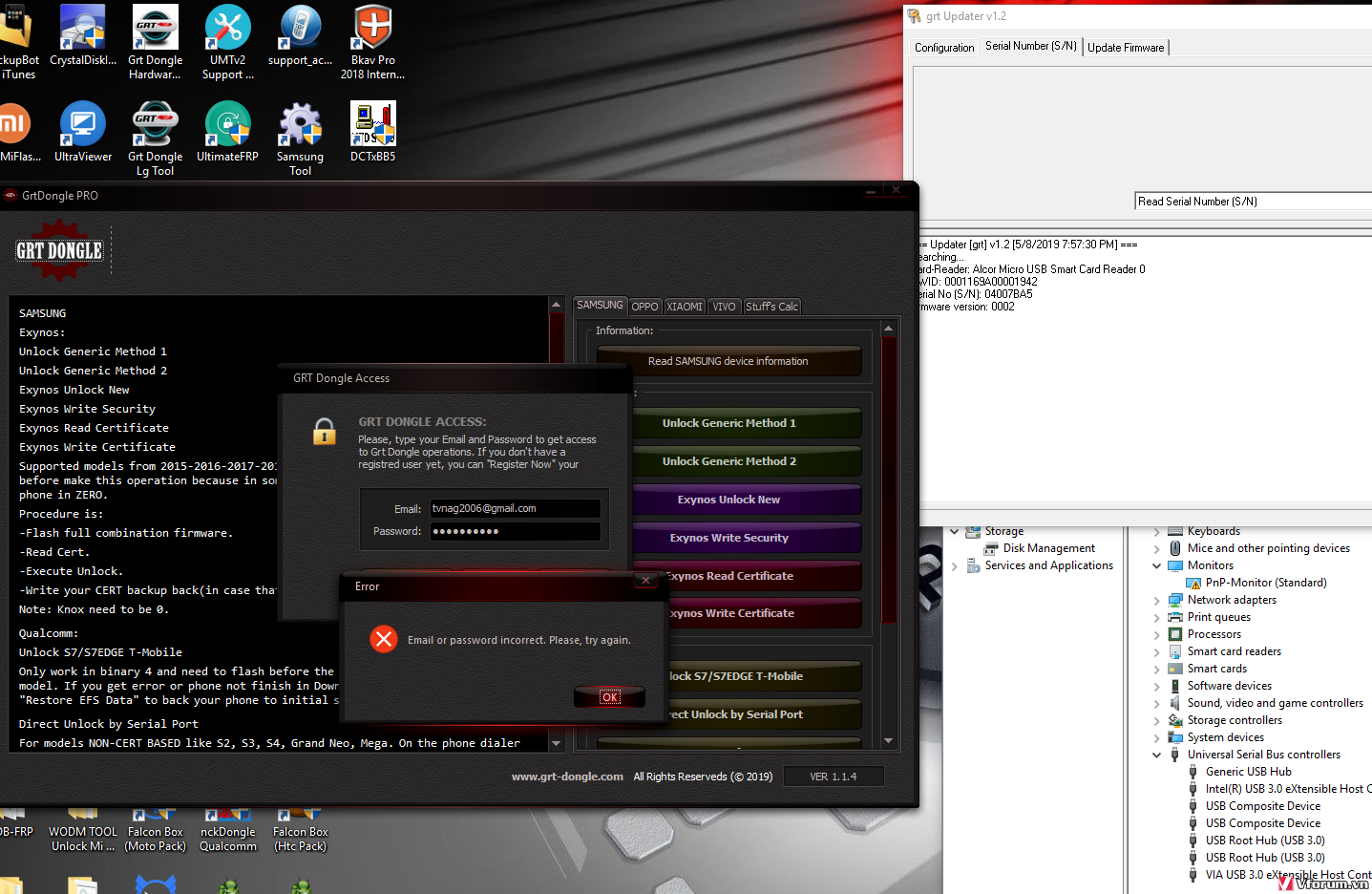This screenshot has width=1372, height=894.
Task: Open the iTunes BackupBot desktop icon
Action: pos(17,42)
